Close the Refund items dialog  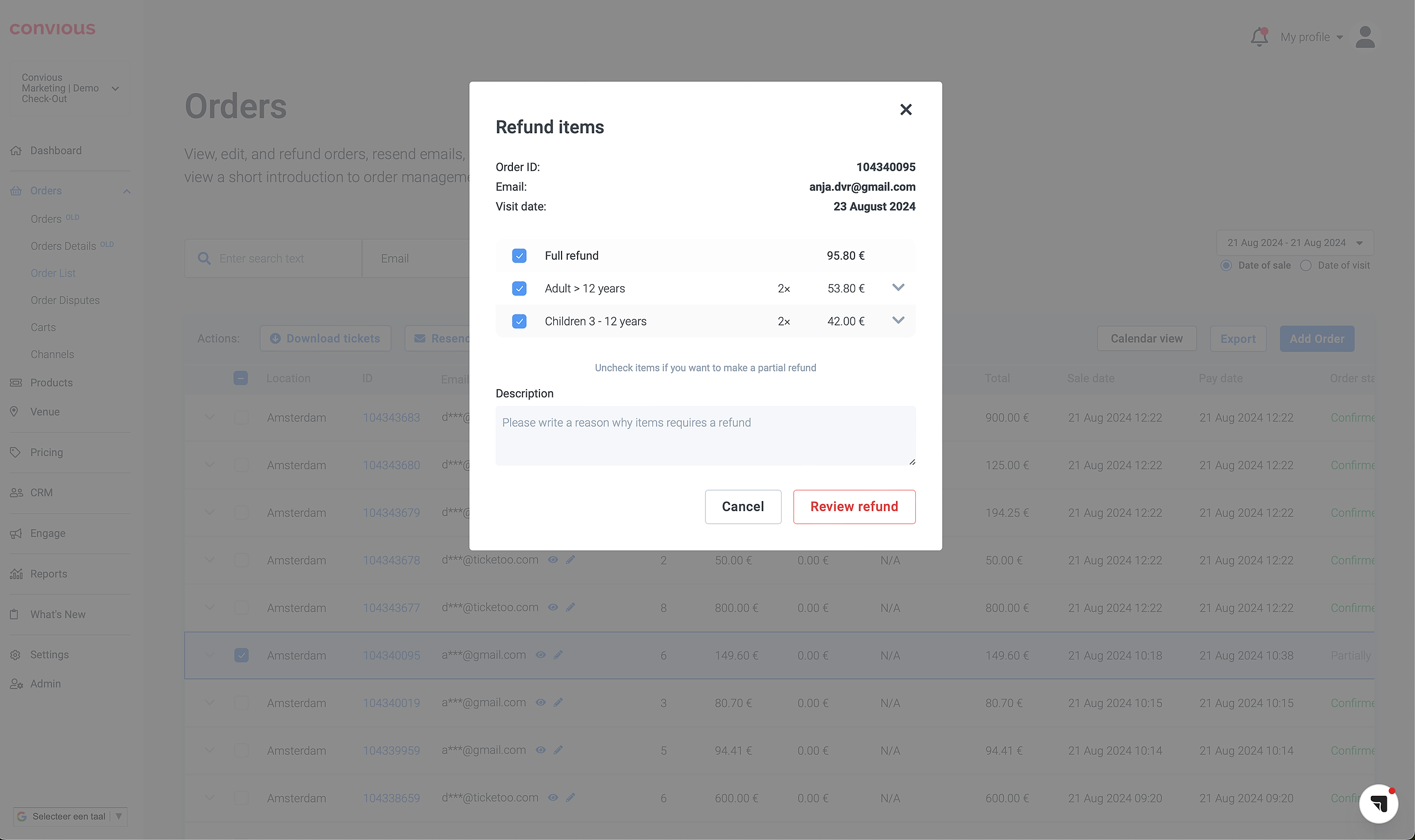tap(905, 109)
